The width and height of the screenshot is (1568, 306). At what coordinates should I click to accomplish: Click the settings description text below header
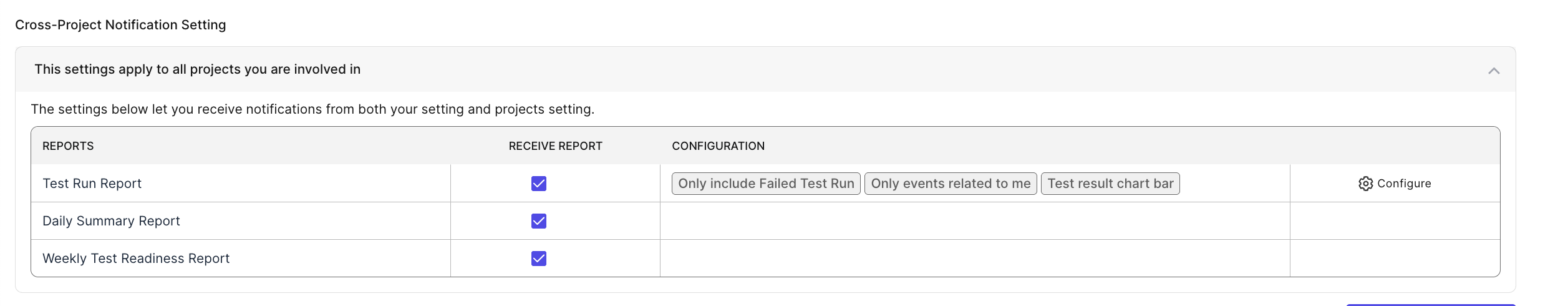pyautogui.click(x=312, y=109)
